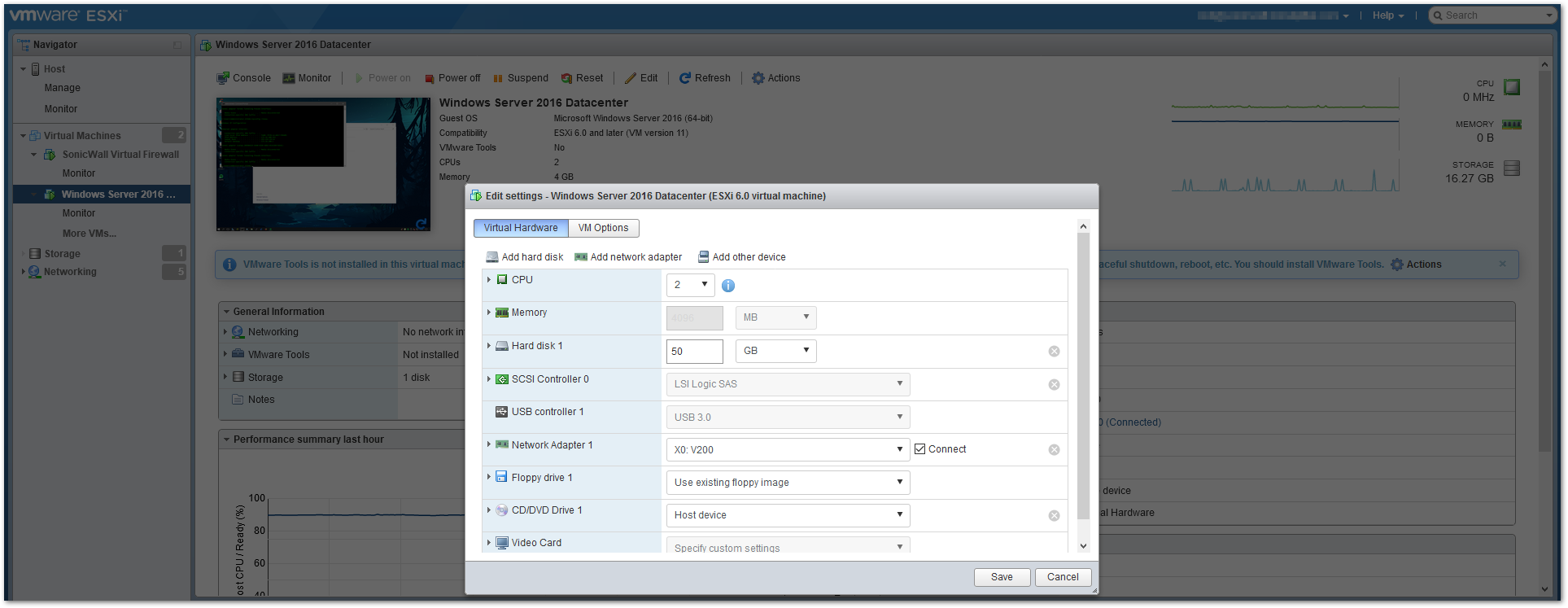Image resolution: width=1568 pixels, height=608 pixels.
Task: Select Host in the Navigator
Action: 55,69
